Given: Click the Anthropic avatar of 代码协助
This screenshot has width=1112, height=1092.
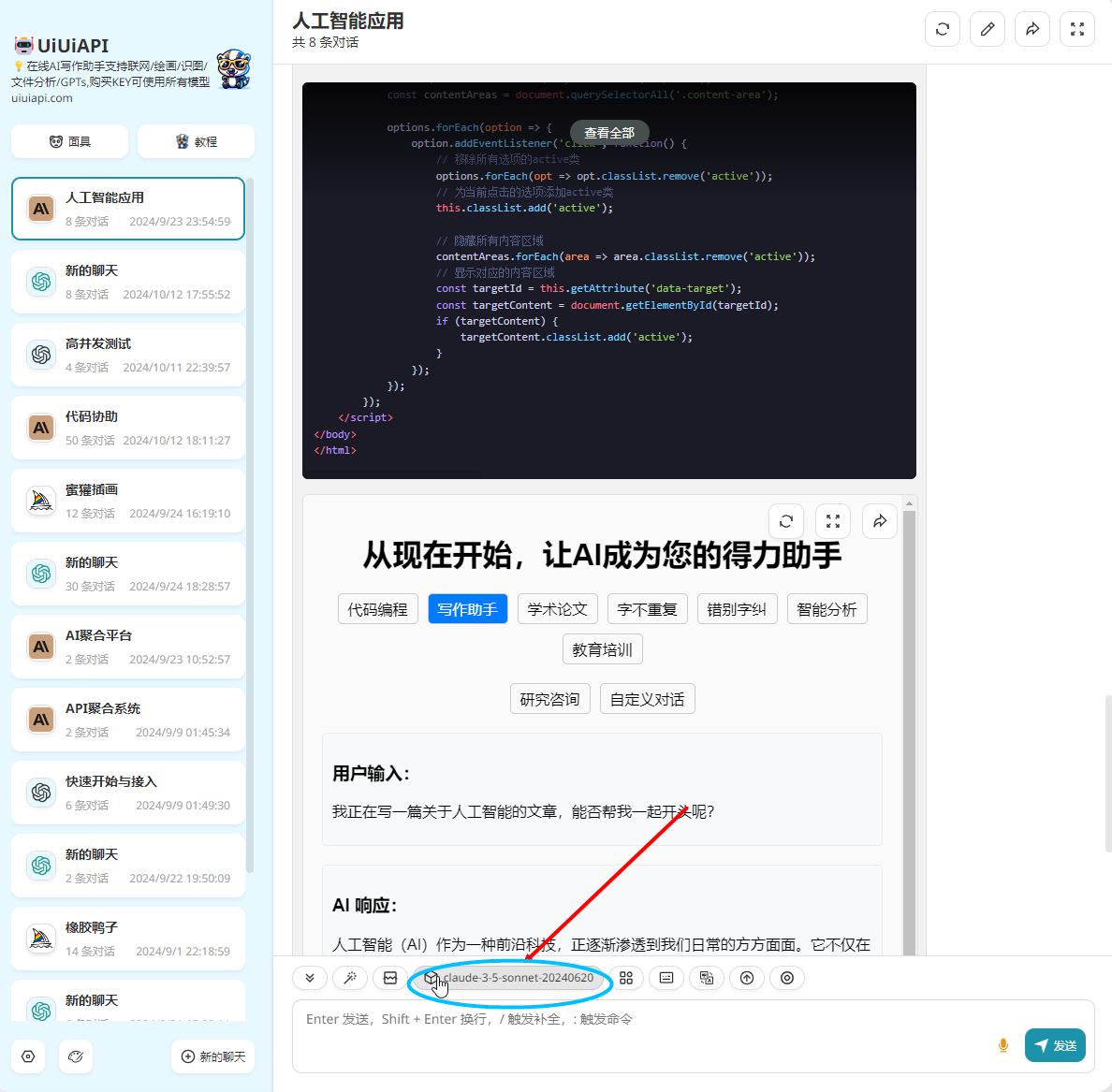Looking at the screenshot, I should [x=41, y=428].
